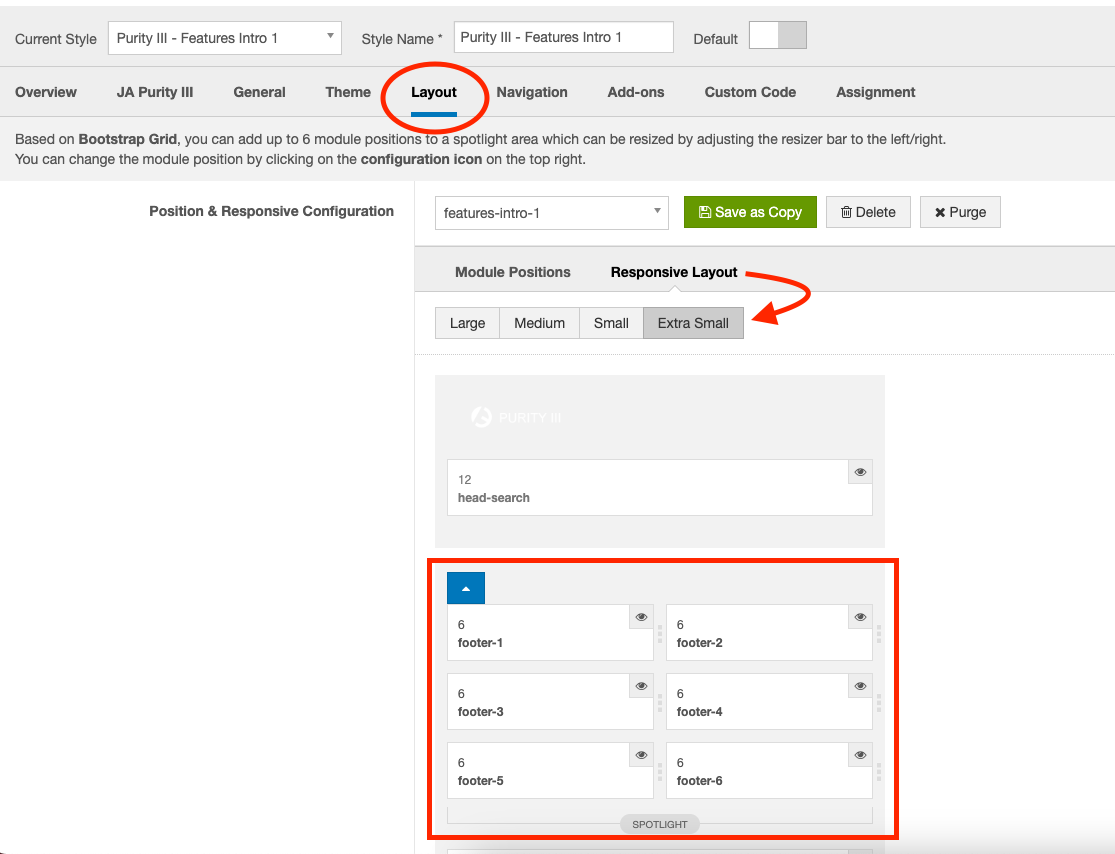1115x854 pixels.
Task: Switch the Default toggle on
Action: point(778,36)
